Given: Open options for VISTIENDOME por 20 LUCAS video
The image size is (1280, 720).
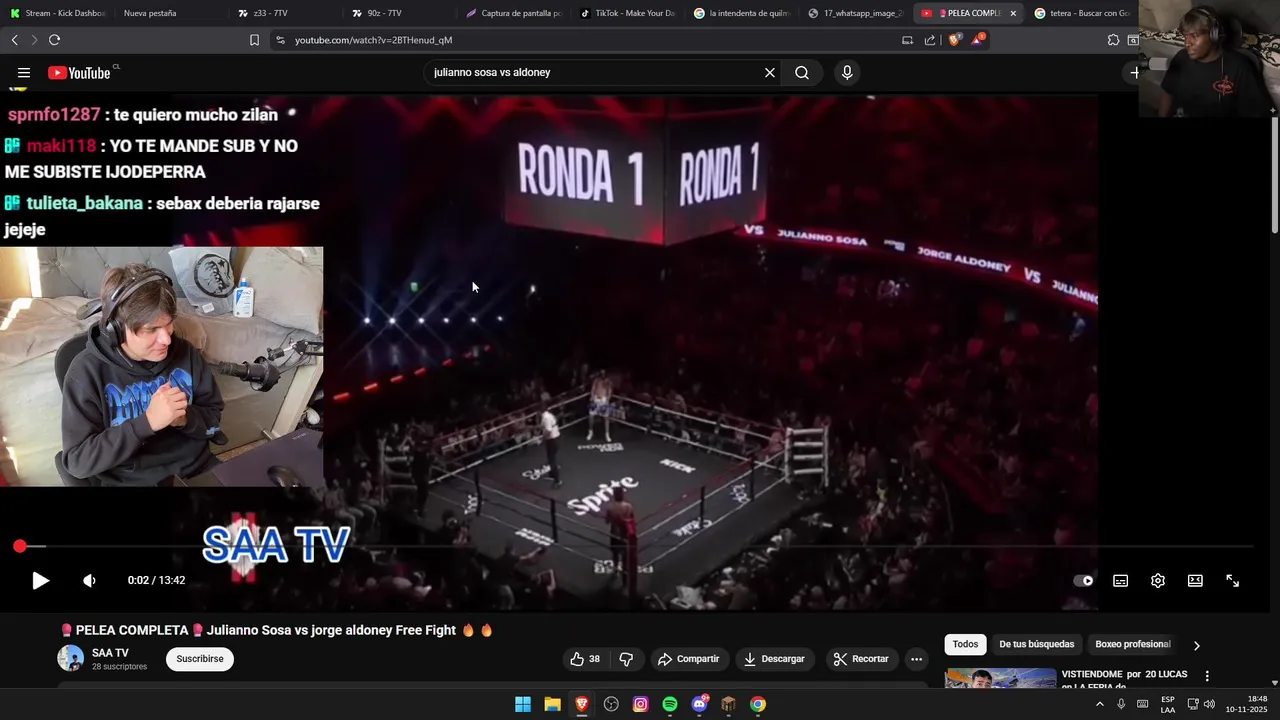Looking at the screenshot, I should click(1207, 676).
